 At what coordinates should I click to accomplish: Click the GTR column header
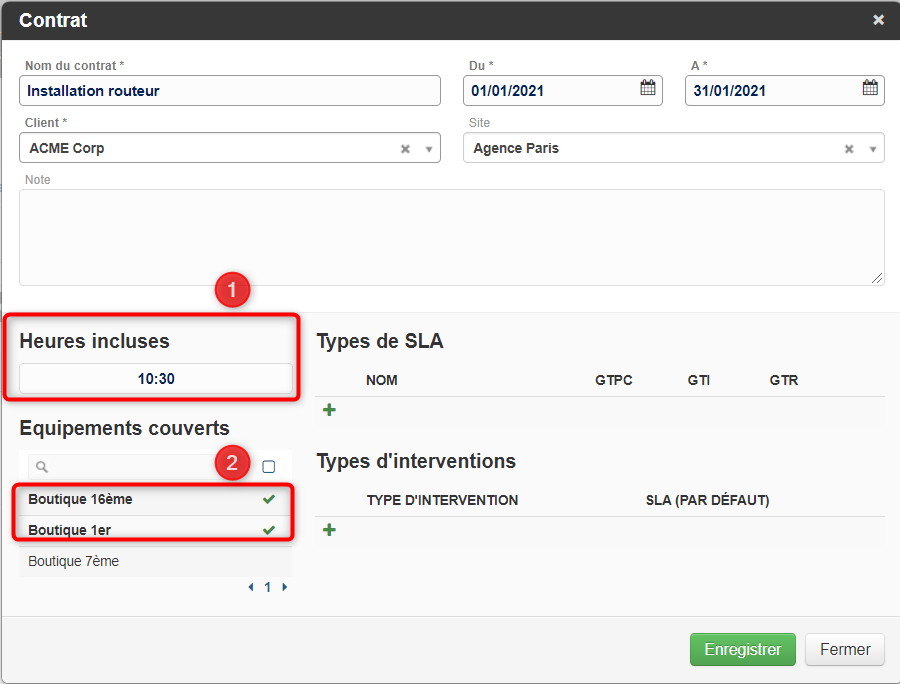pyautogui.click(x=783, y=380)
